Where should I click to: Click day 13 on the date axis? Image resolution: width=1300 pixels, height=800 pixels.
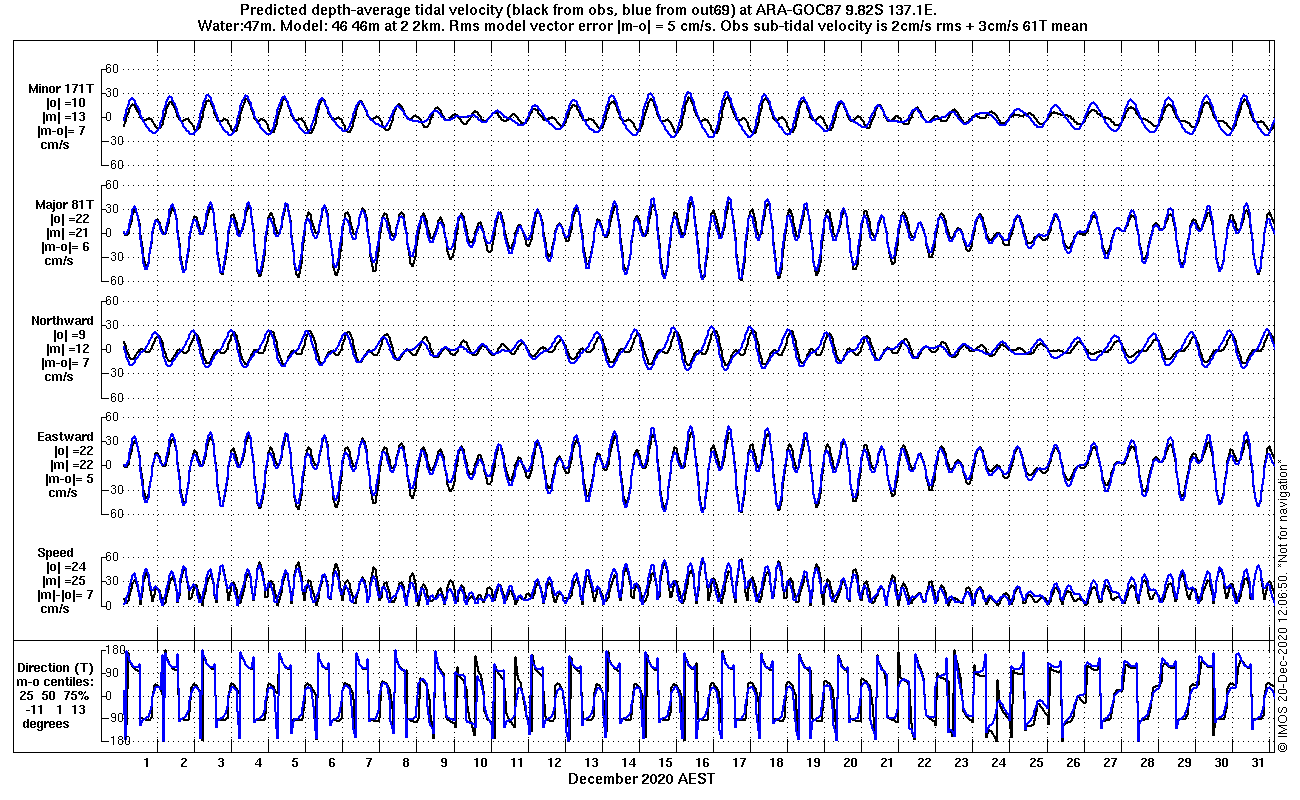(591, 762)
